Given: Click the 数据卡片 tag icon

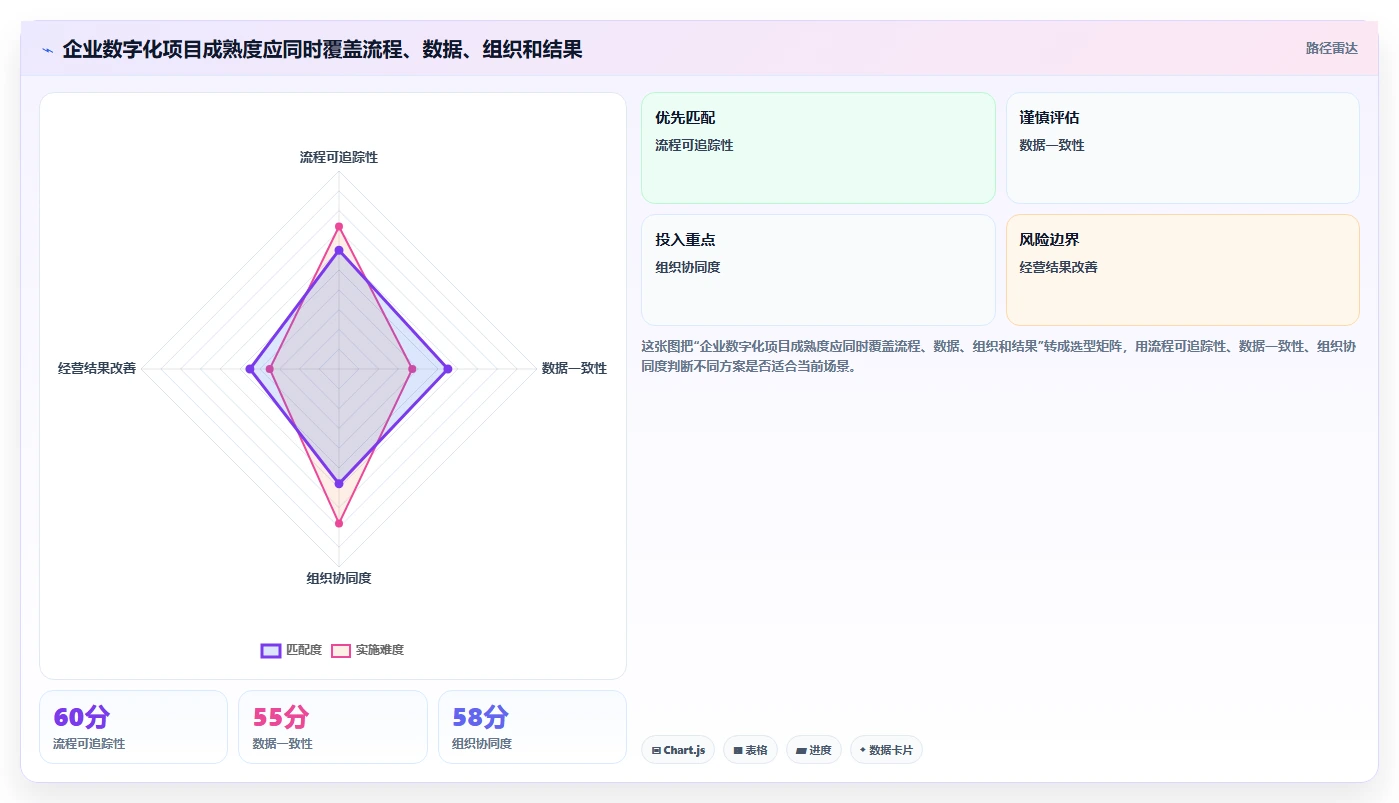Looking at the screenshot, I should point(862,750).
